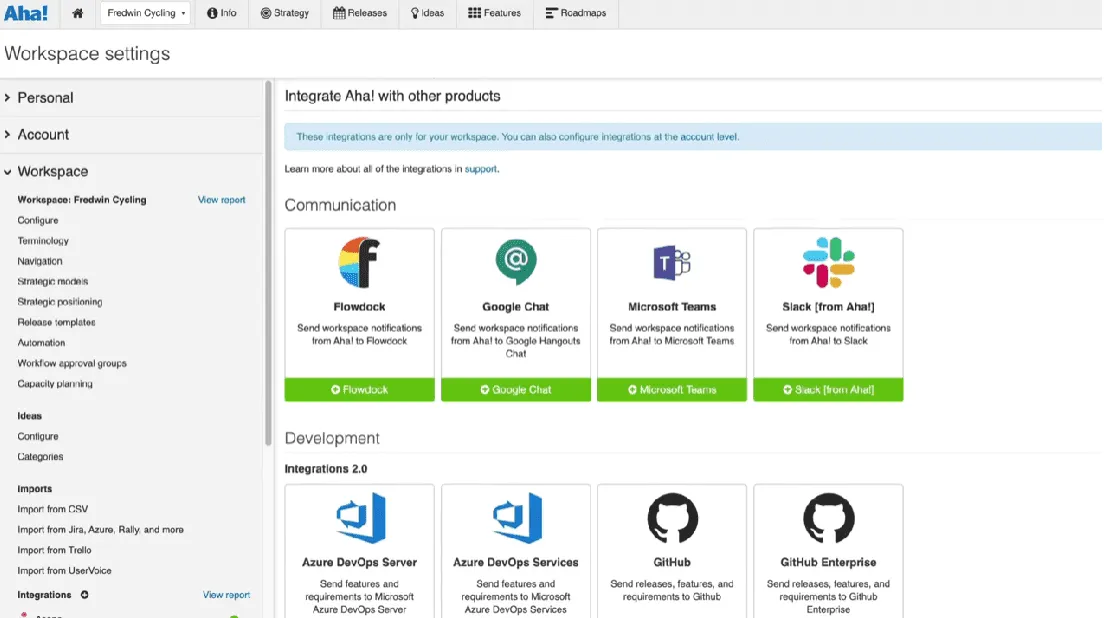Open the Ideas menu

pyautogui.click(x=427, y=13)
